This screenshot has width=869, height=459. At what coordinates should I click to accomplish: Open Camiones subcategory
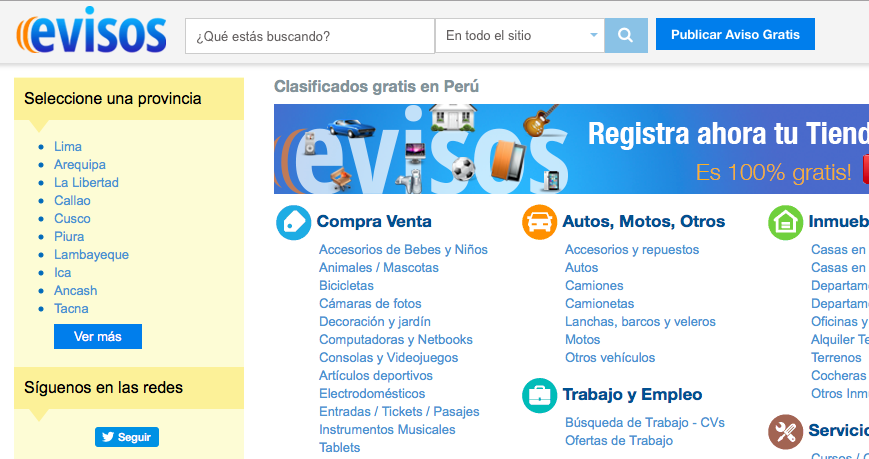pyautogui.click(x=594, y=285)
